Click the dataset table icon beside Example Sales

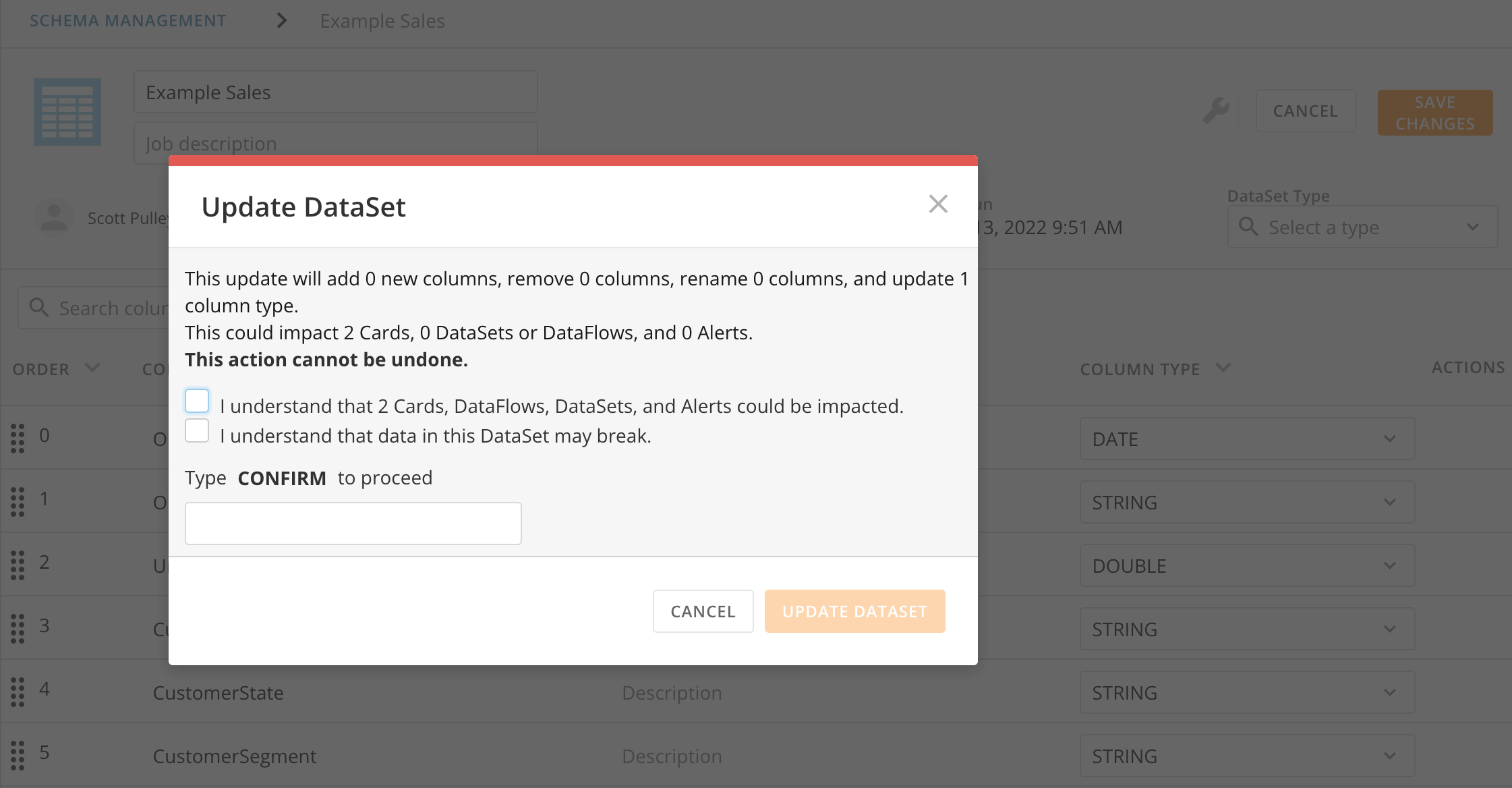click(x=67, y=111)
